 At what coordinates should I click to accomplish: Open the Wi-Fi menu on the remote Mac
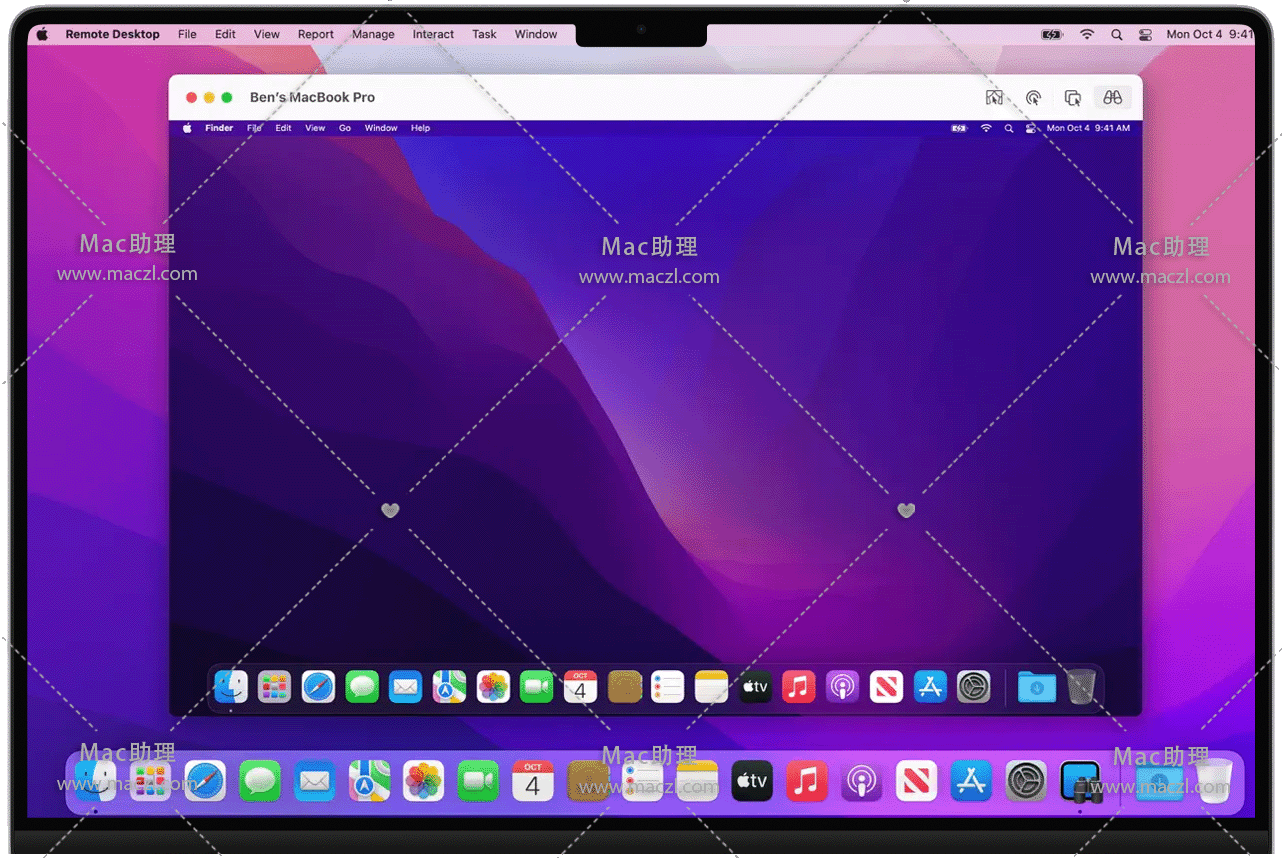(986, 128)
